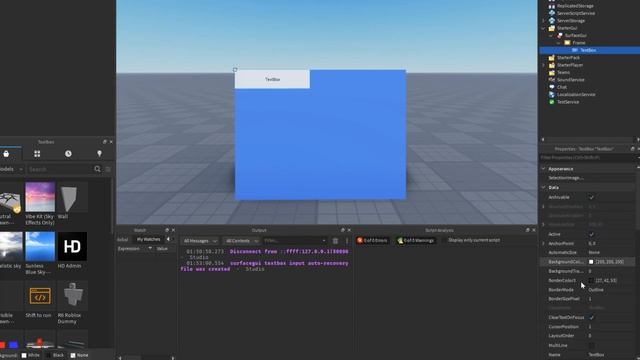Viewport: 640px width, 360px height.
Task: Collapse the SurfaceGui tree node
Action: 551,36
